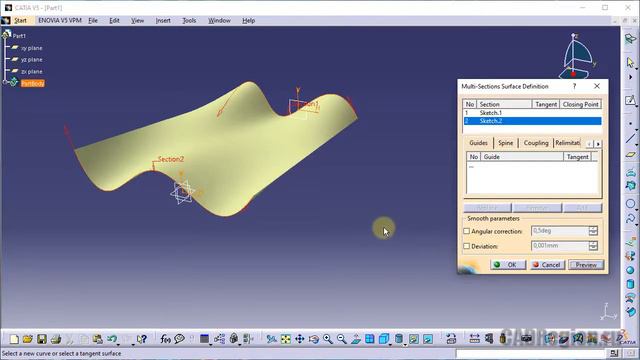Click the Sphere surface icon in right toolbar
Viewport: 640px width, 360px height.
pyautogui.click(x=630, y=270)
